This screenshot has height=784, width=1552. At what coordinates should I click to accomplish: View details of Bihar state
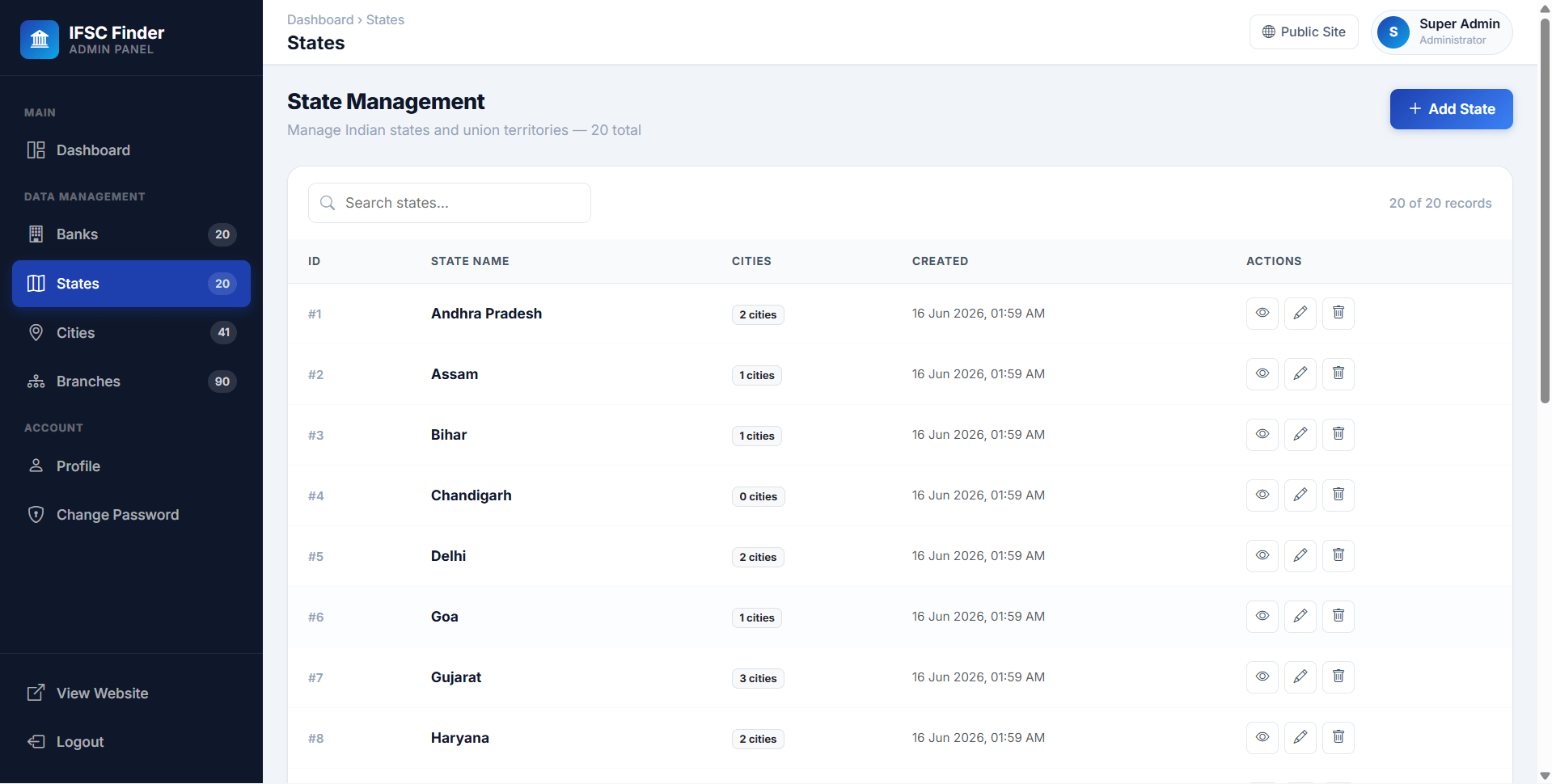(x=1262, y=434)
